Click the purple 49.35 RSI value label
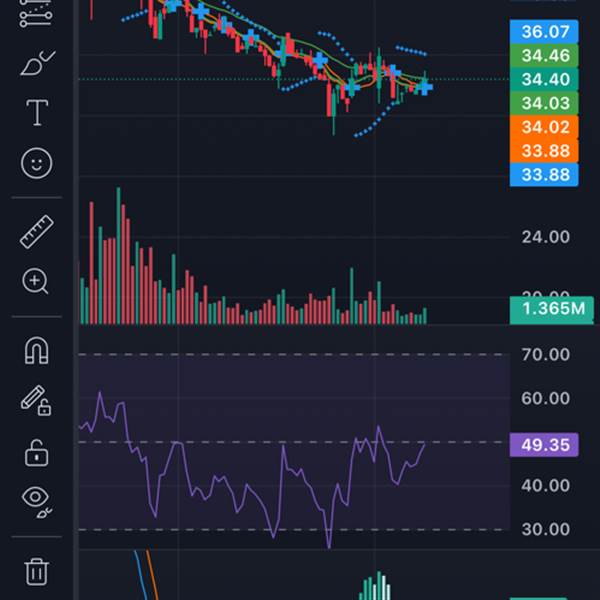This screenshot has width=600, height=600. 544,445
